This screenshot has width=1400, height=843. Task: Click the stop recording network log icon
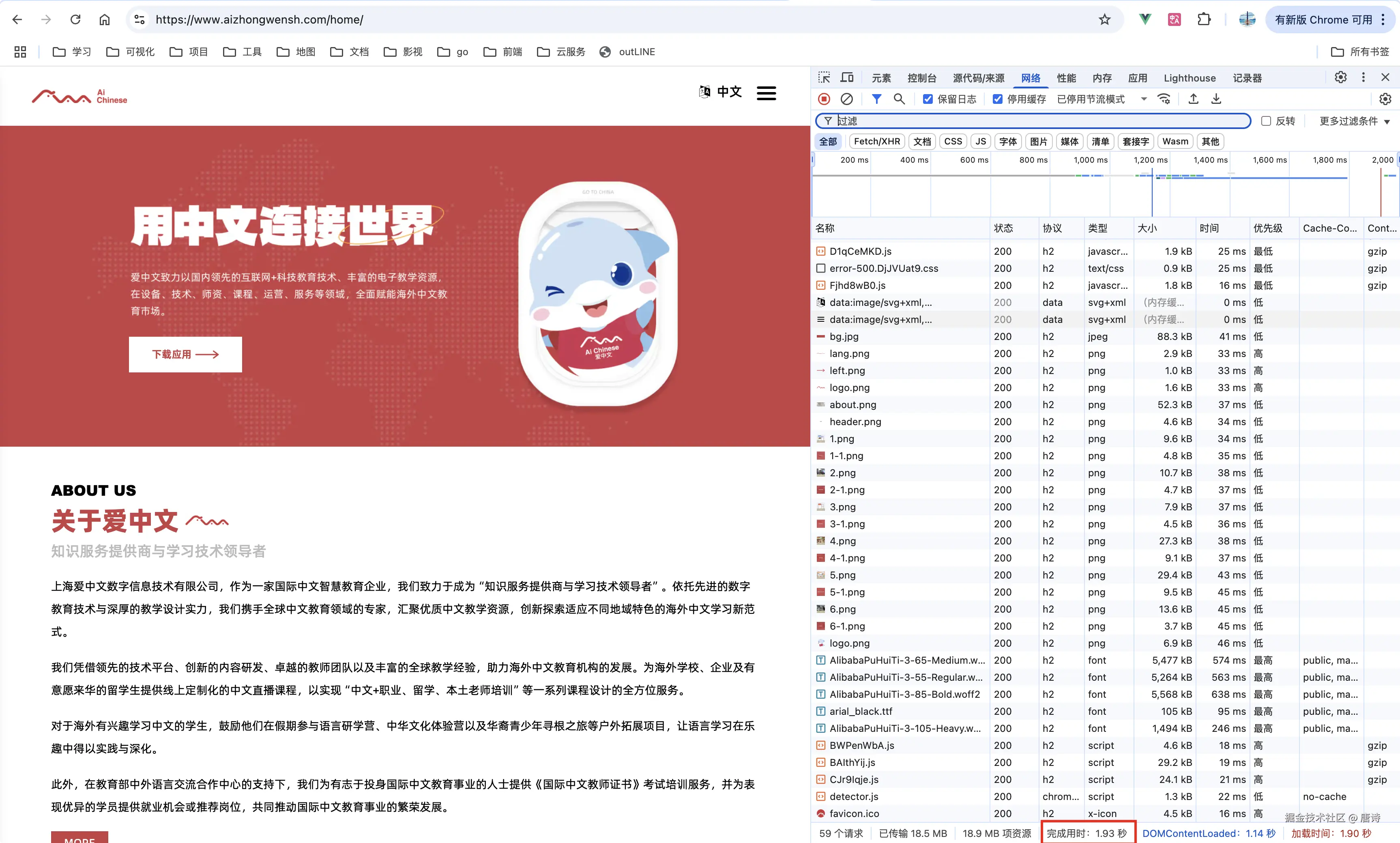[824, 99]
